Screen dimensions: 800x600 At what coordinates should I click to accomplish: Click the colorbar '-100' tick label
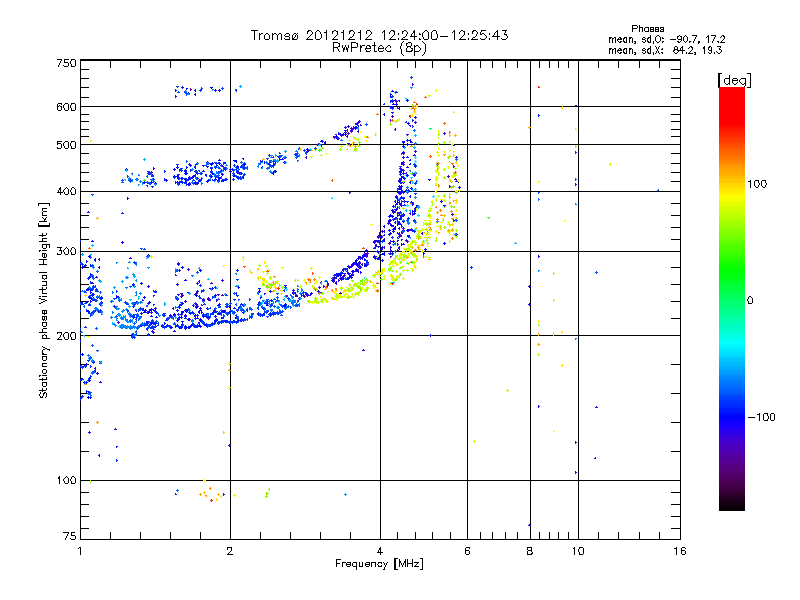[761, 417]
